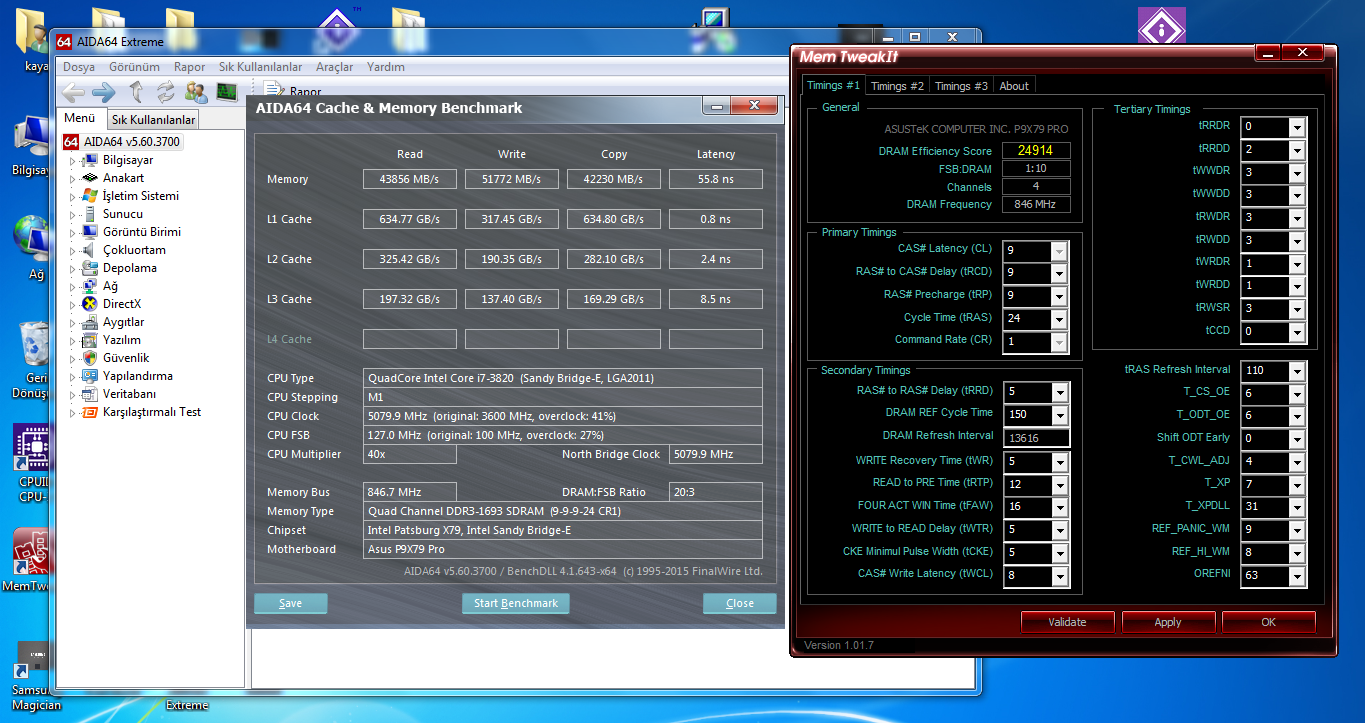Viewport: 1365px width, 723px height.
Task: Click the Memory Latency value 55.8 ns
Action: (715, 179)
